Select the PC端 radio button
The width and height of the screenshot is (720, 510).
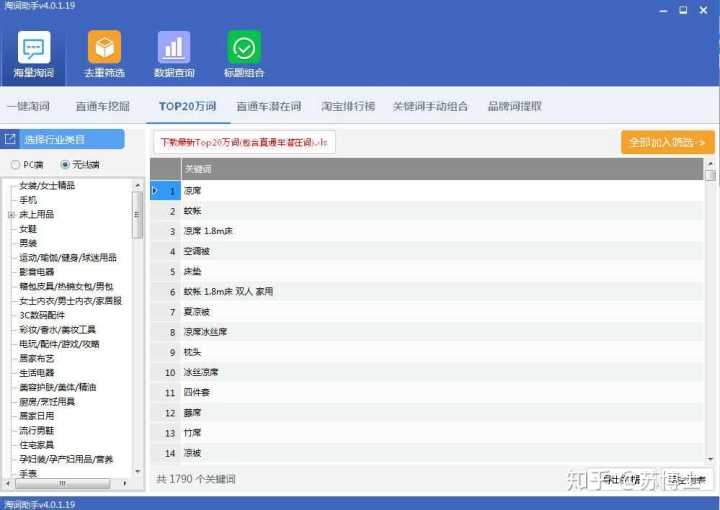click(15, 165)
